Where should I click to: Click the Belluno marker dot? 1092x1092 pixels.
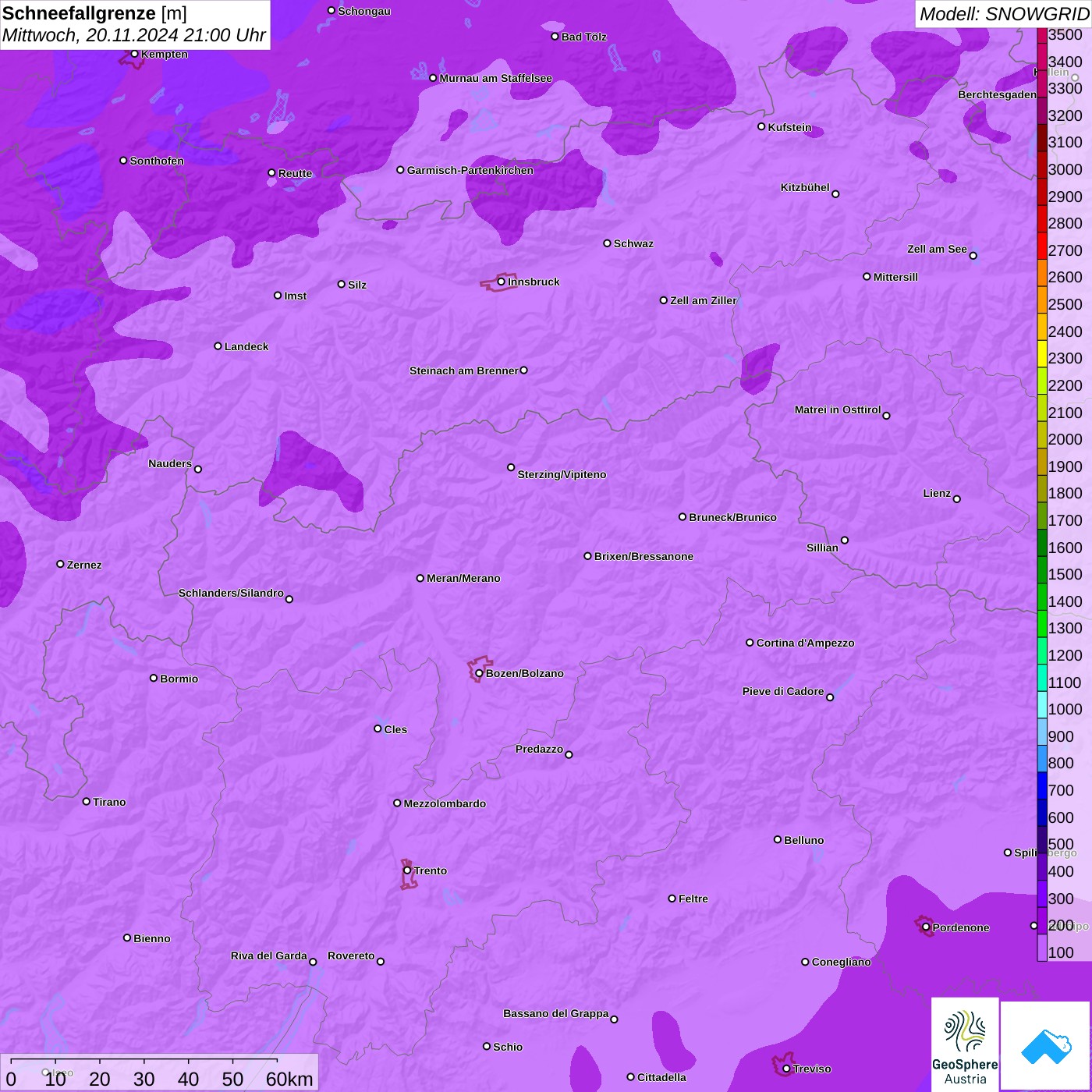pyautogui.click(x=777, y=839)
